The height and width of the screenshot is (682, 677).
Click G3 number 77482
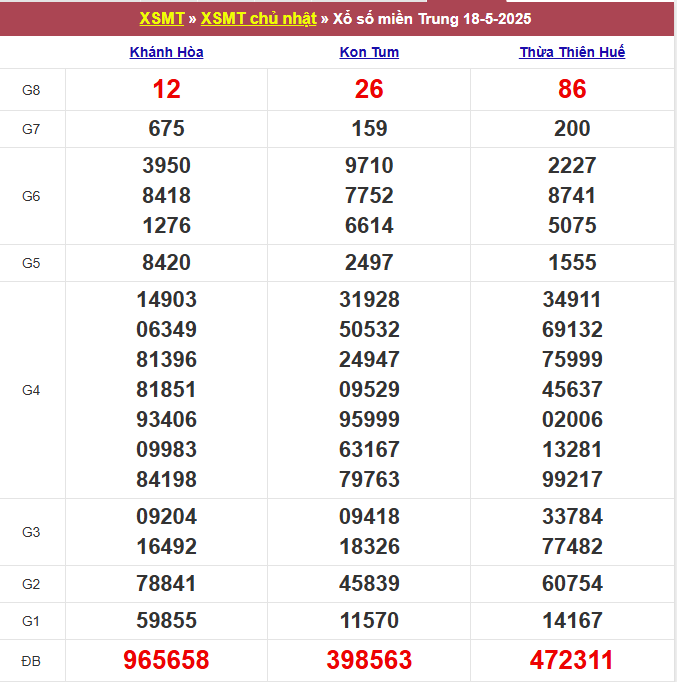[572, 547]
